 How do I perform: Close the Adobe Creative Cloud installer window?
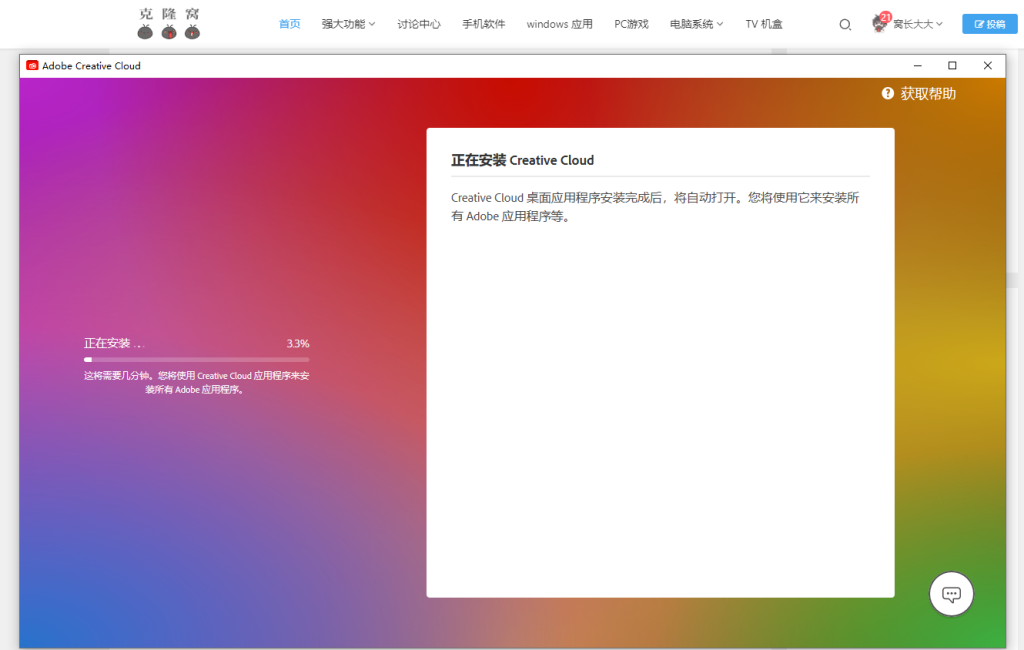click(987, 65)
